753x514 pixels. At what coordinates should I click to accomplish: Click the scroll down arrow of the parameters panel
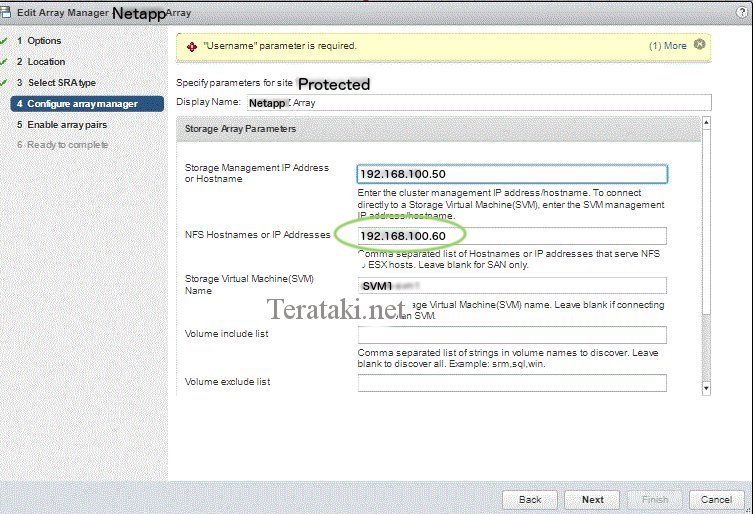click(x=706, y=388)
